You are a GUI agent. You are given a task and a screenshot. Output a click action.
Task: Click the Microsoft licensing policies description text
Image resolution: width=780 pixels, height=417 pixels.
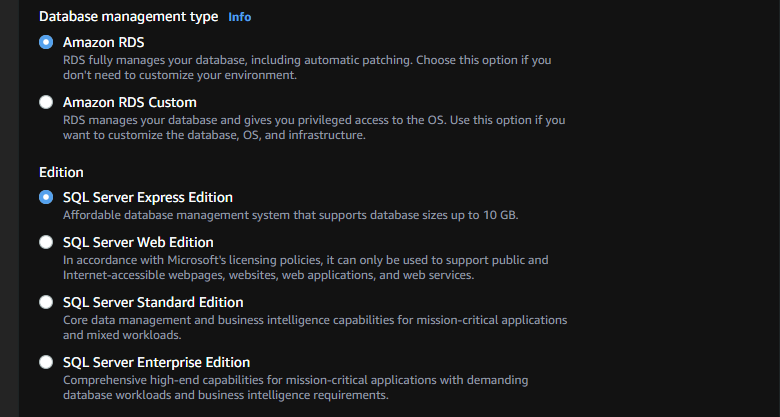(x=305, y=267)
